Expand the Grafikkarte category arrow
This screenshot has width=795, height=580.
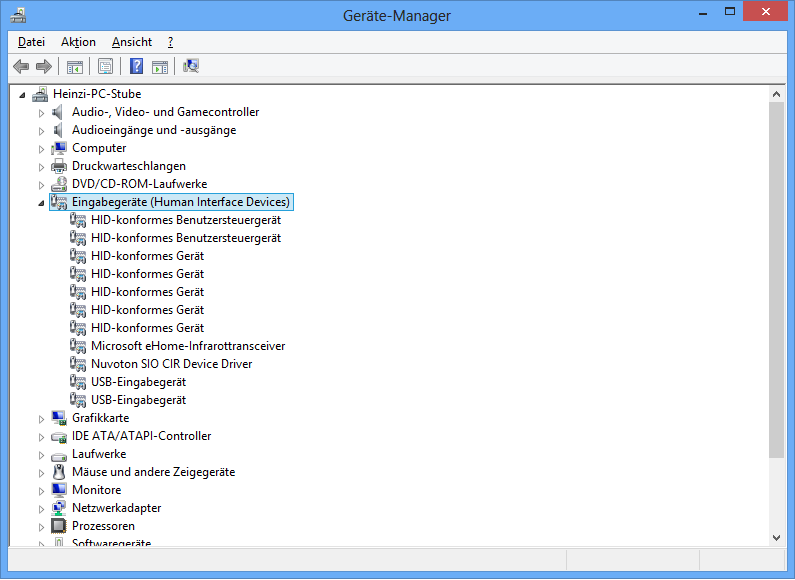pos(41,419)
